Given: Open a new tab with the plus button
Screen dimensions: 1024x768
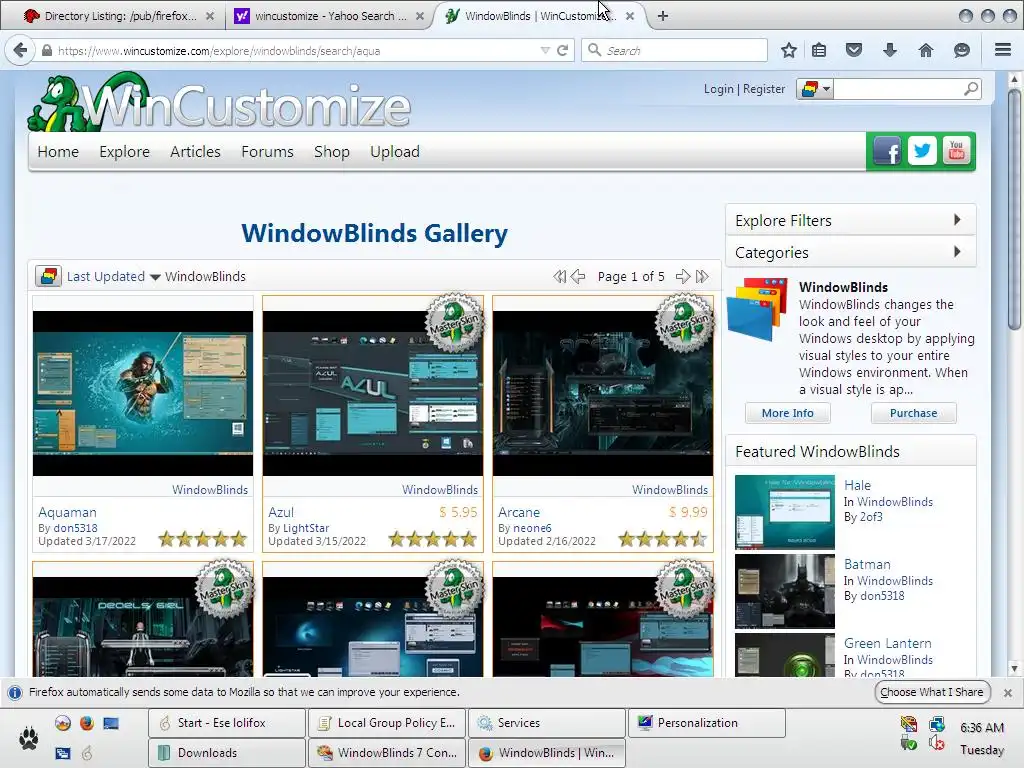Looking at the screenshot, I should click(x=662, y=16).
